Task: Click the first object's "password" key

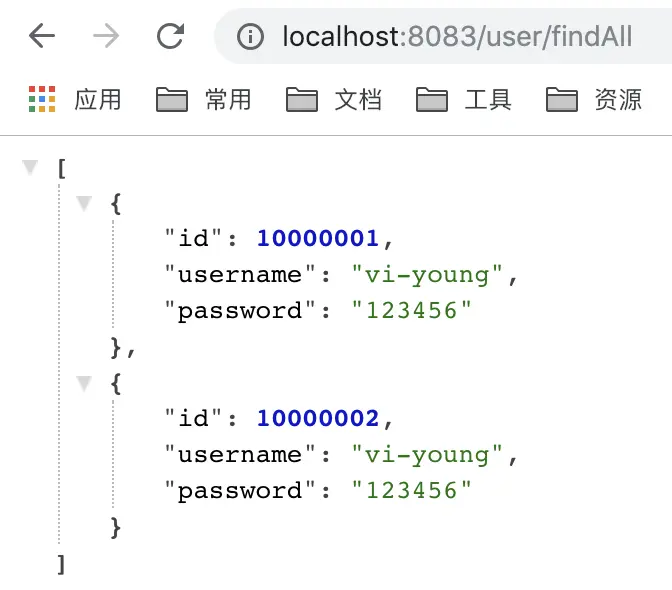Action: pos(240,311)
